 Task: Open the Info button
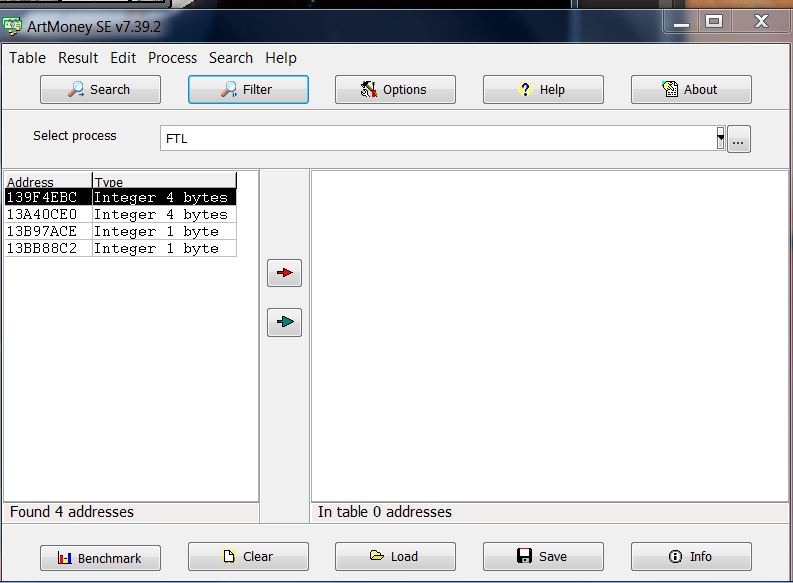tap(691, 556)
